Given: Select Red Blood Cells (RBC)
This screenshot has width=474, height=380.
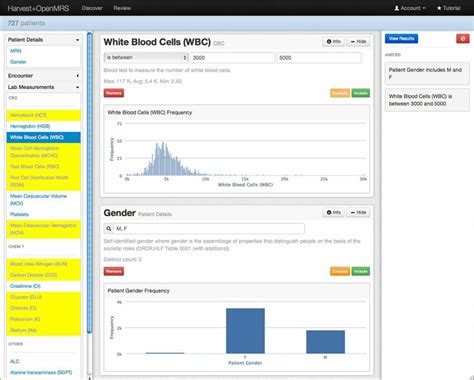Looking at the screenshot, I should tap(43, 167).
